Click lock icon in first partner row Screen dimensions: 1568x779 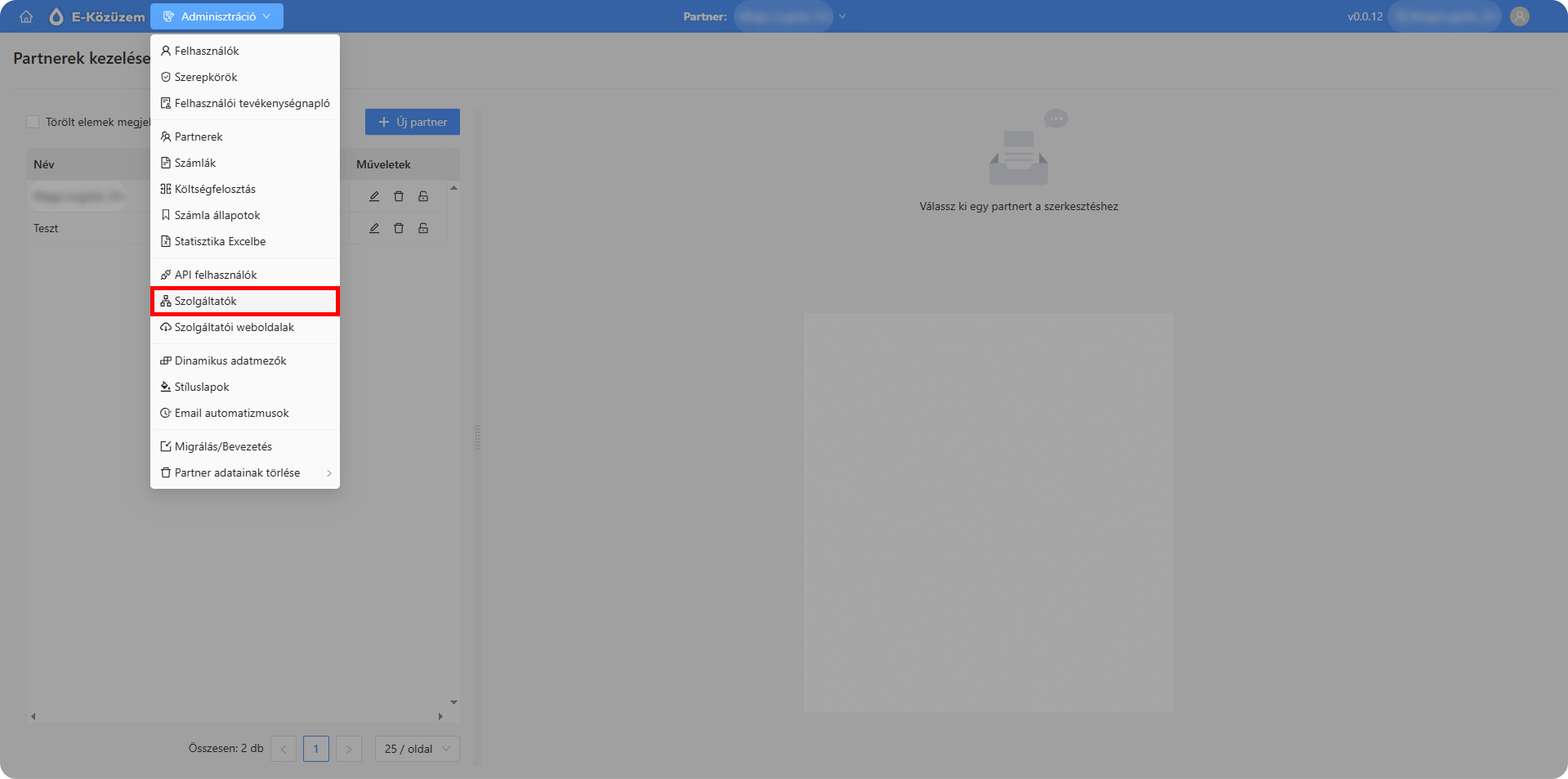423,196
